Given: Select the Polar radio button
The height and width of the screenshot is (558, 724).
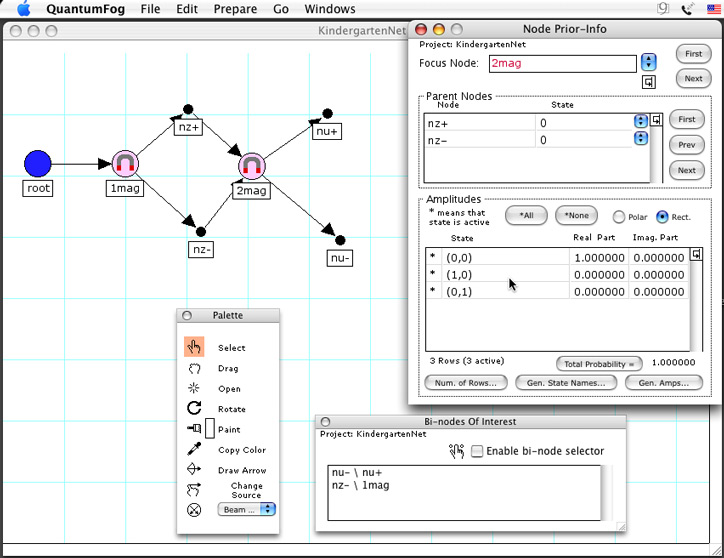Looking at the screenshot, I should click(x=619, y=217).
